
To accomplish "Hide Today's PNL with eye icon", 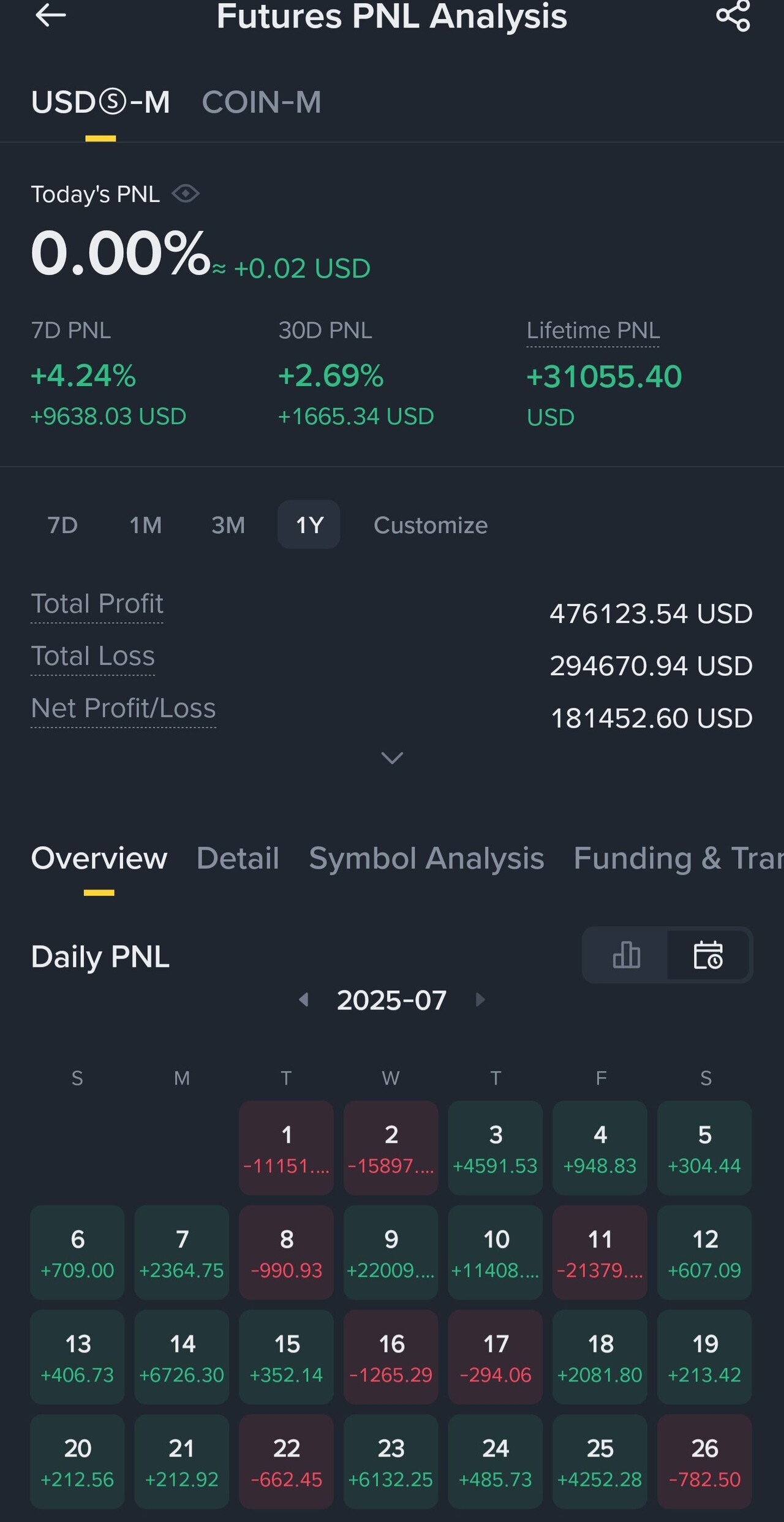I will click(186, 194).
